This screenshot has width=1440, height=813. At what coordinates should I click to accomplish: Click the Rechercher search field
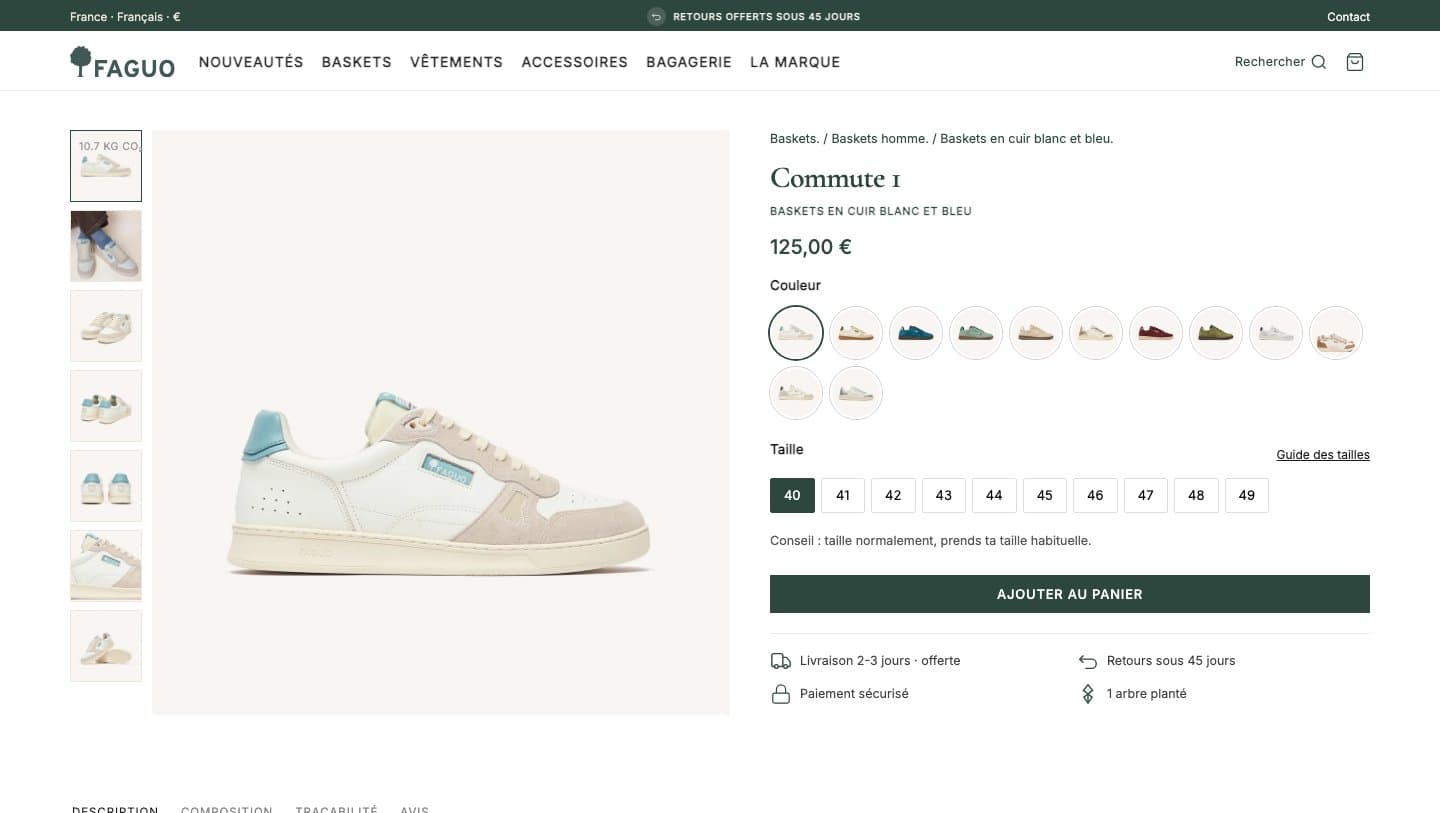(x=1280, y=62)
